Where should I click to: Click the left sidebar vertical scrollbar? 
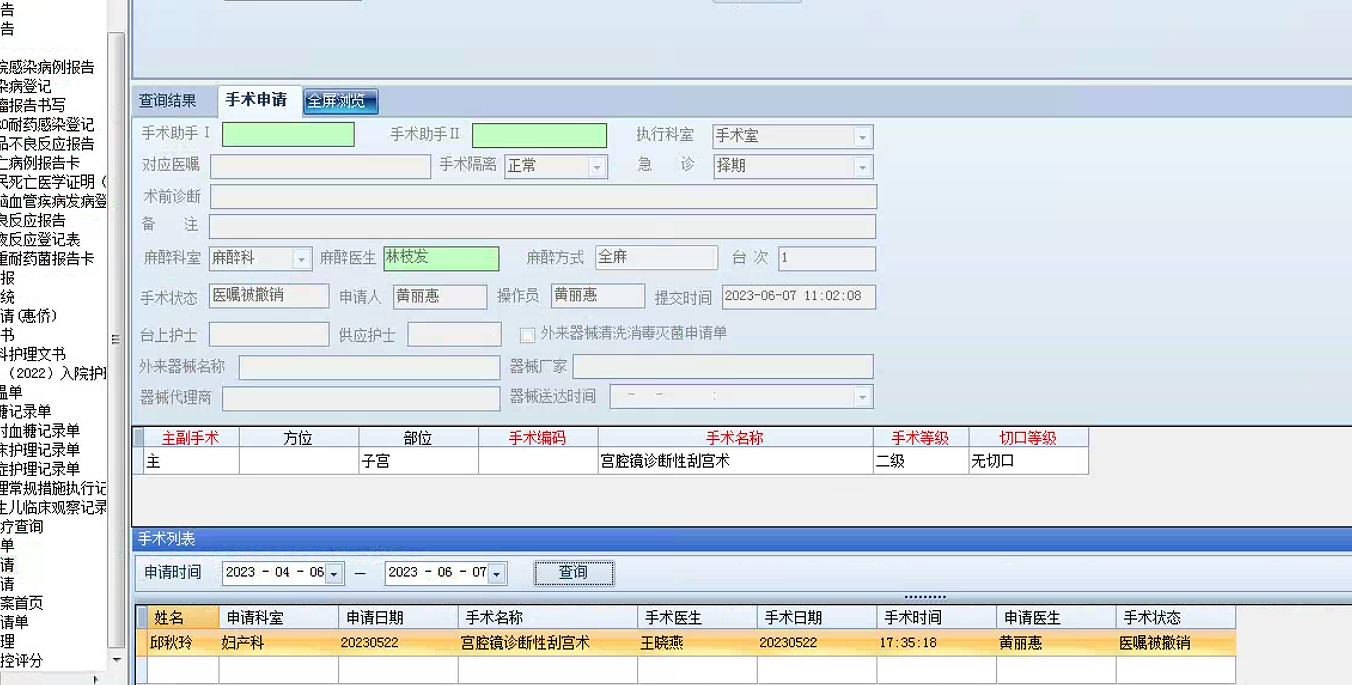pyautogui.click(x=116, y=340)
